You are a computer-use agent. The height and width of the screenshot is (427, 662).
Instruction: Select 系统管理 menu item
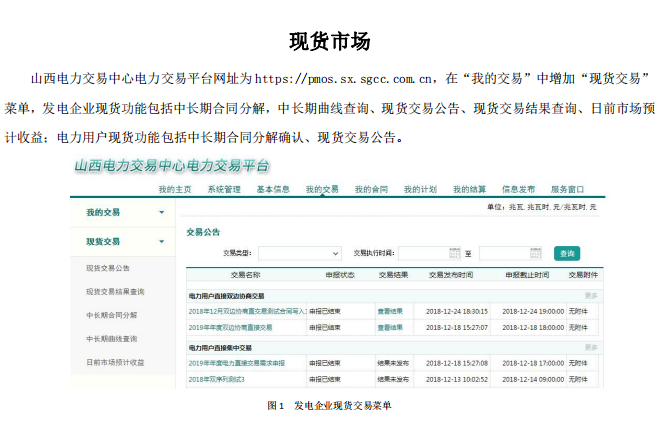pos(224,188)
